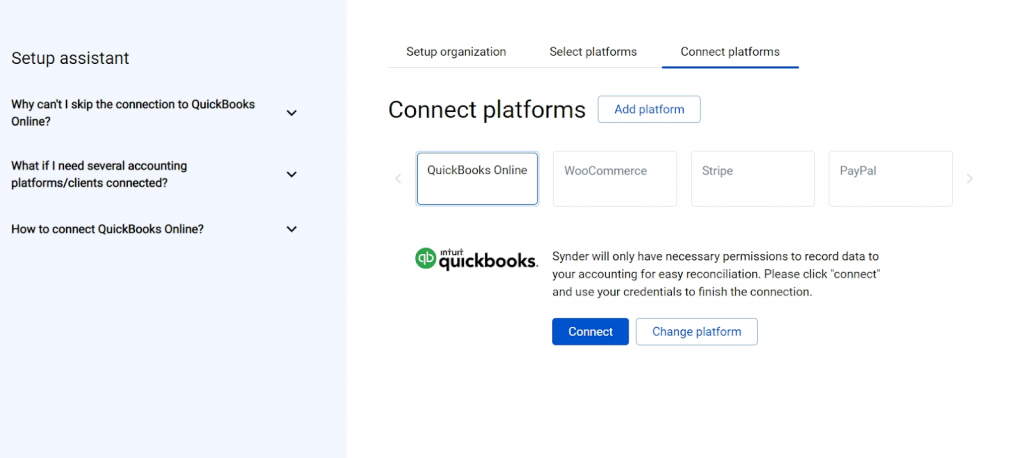Expand the How to connect QuickBooks chevron
The width and height of the screenshot is (1024, 458).
click(292, 229)
